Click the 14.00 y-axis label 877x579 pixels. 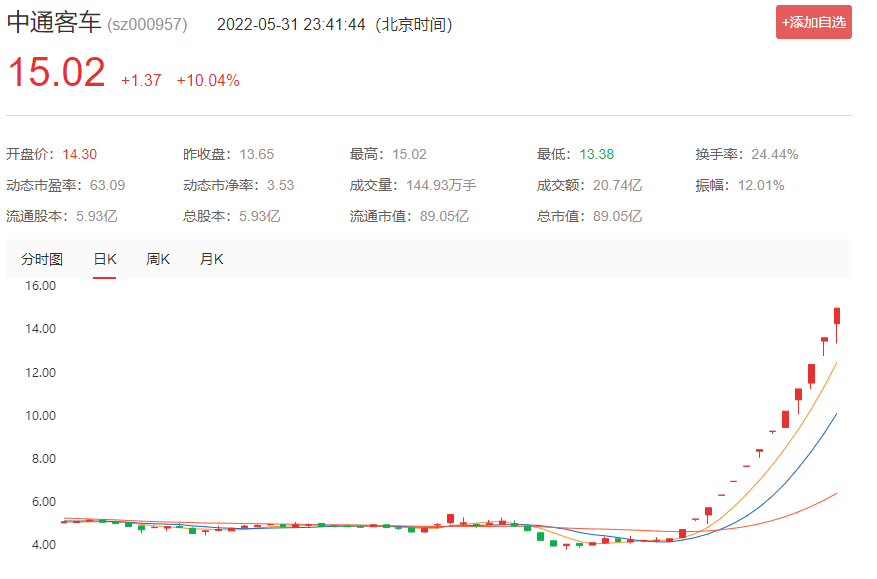pyautogui.click(x=40, y=329)
